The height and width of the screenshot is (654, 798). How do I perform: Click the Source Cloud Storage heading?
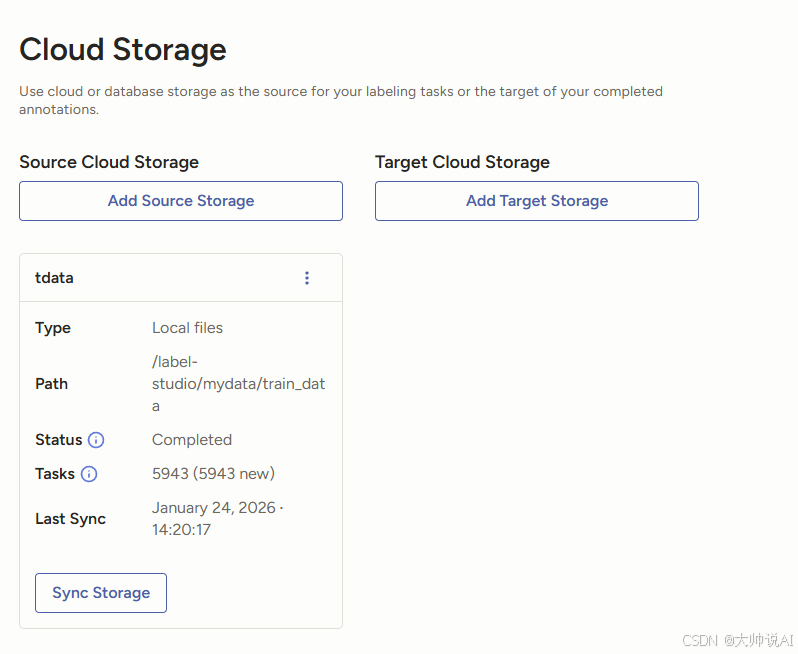pos(109,162)
